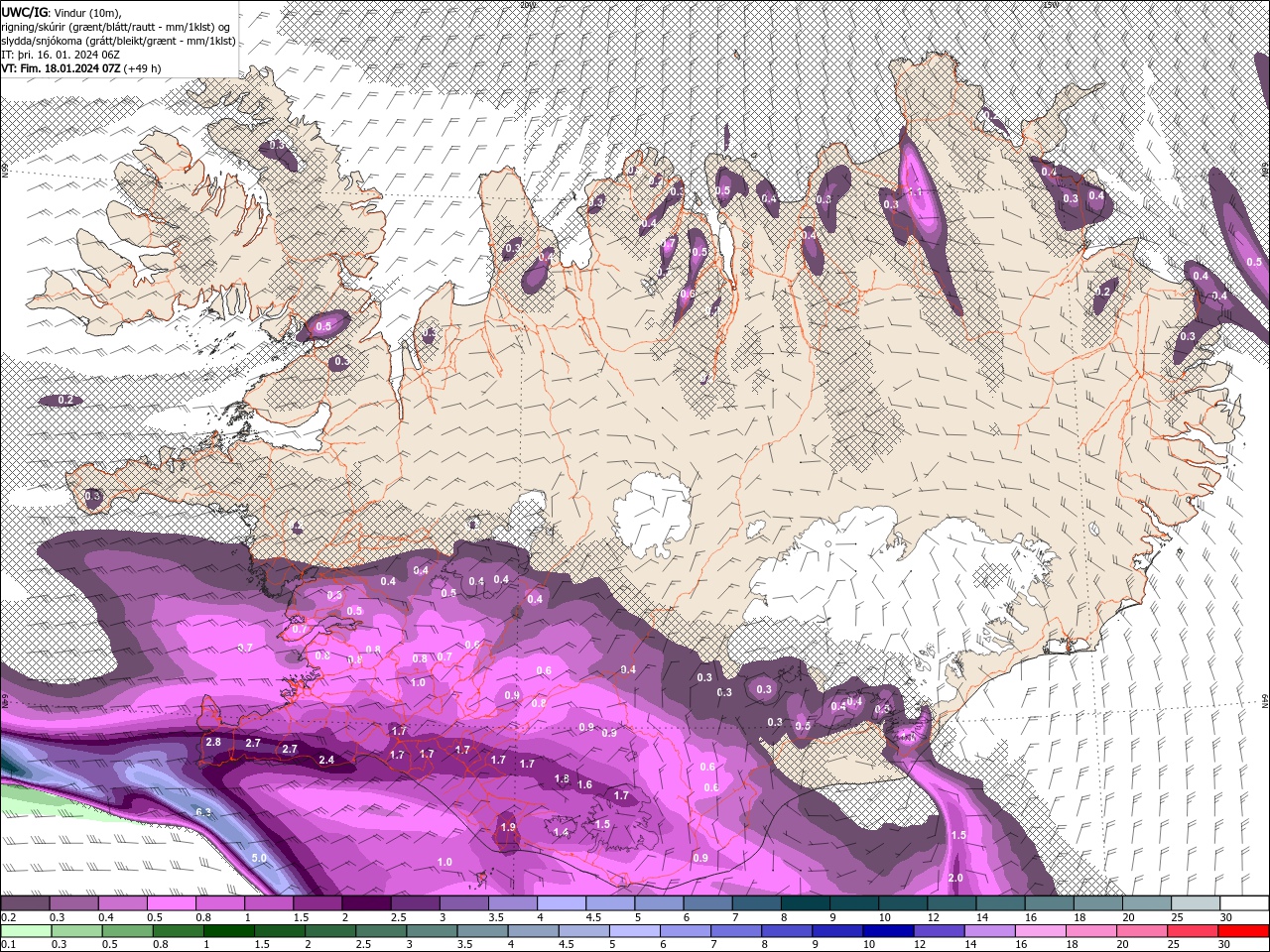Select the darkest purple 2–2.5 snow legend swatch

(366, 903)
